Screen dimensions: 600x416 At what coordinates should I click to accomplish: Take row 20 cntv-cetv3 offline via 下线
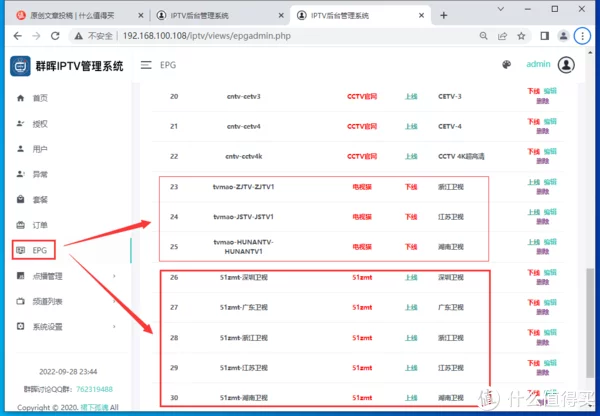tap(533, 91)
